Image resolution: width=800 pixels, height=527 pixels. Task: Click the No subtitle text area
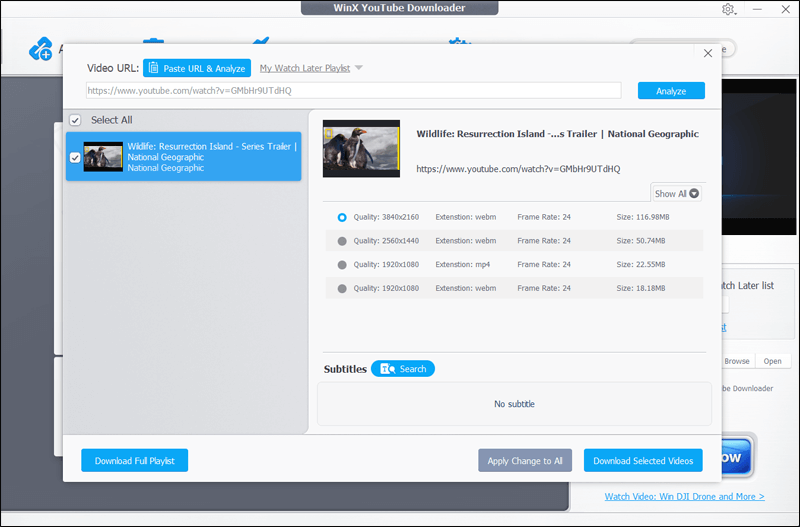coord(514,404)
